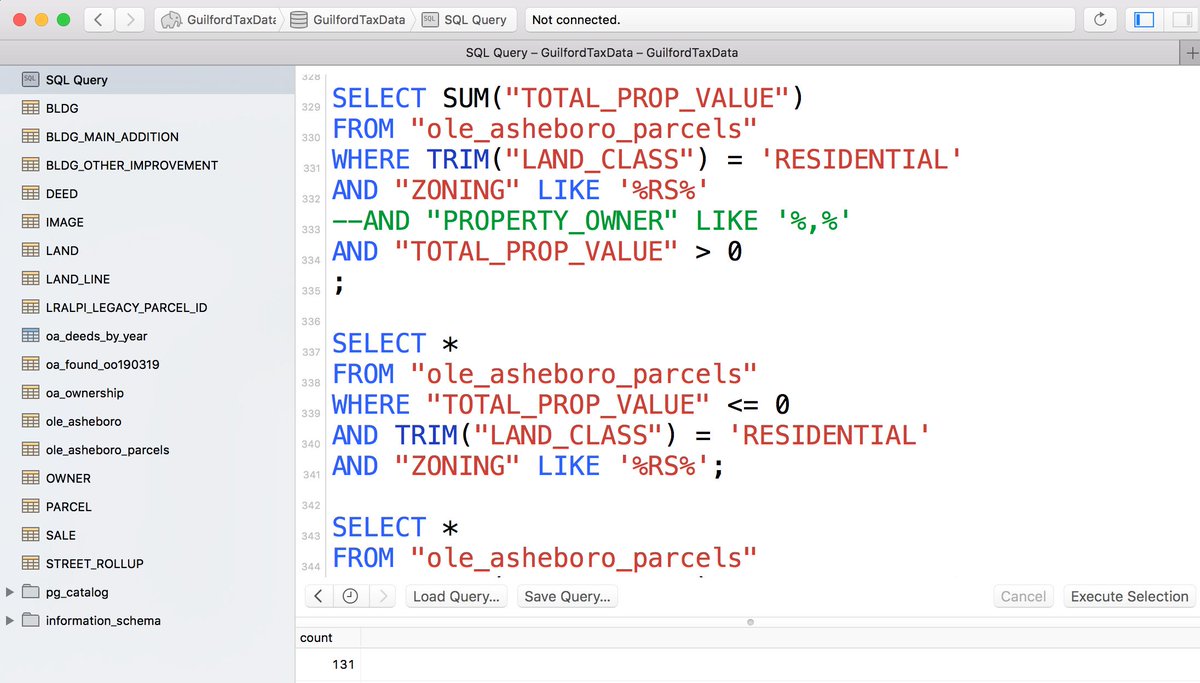The image size is (1200, 683).
Task: Select the result cell 131
Action: coord(327,664)
